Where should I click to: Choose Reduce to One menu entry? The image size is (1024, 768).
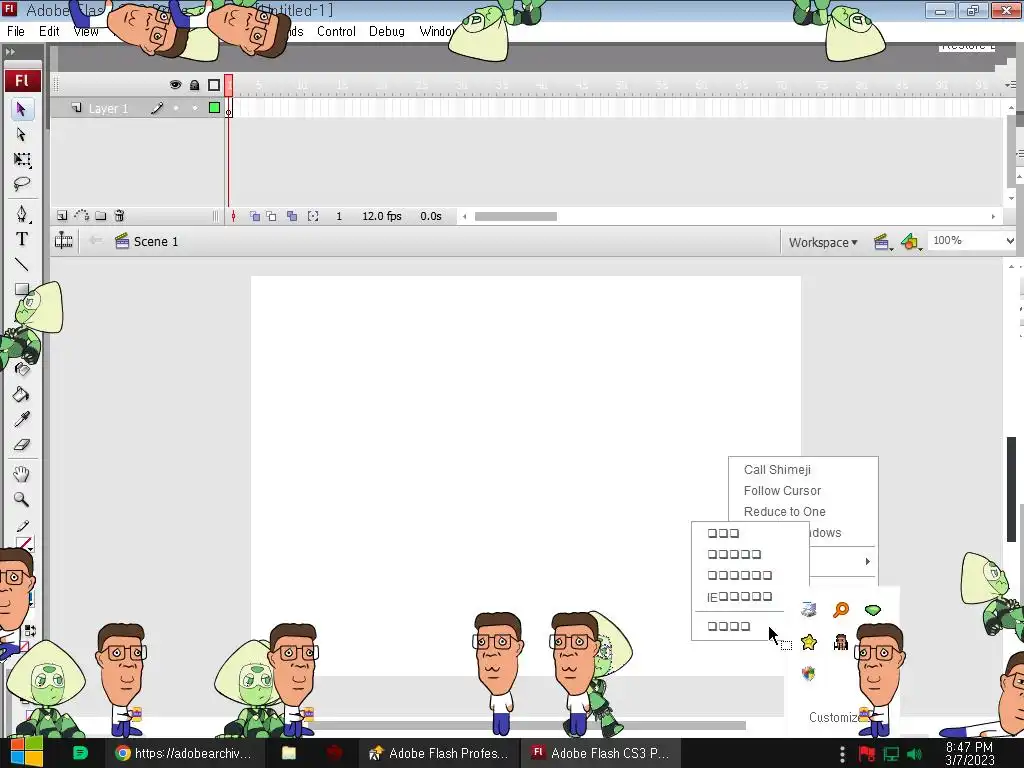pos(784,511)
